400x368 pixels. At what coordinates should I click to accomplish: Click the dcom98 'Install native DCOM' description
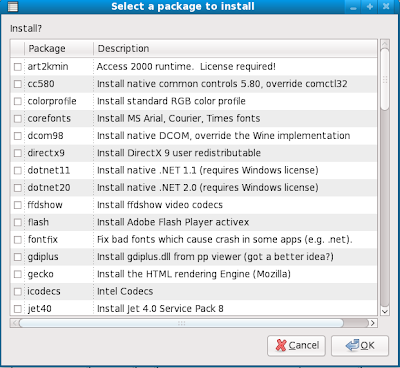click(224, 136)
